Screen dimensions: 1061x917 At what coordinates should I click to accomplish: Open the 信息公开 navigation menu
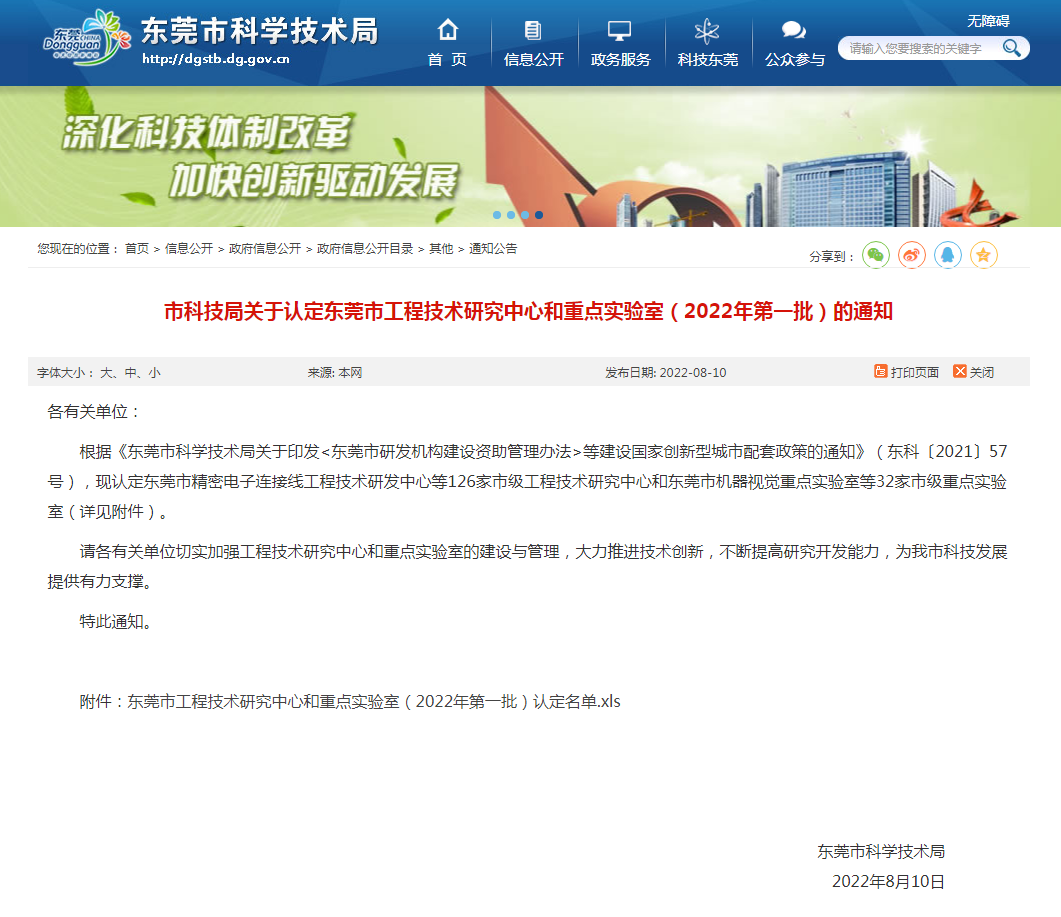[533, 58]
